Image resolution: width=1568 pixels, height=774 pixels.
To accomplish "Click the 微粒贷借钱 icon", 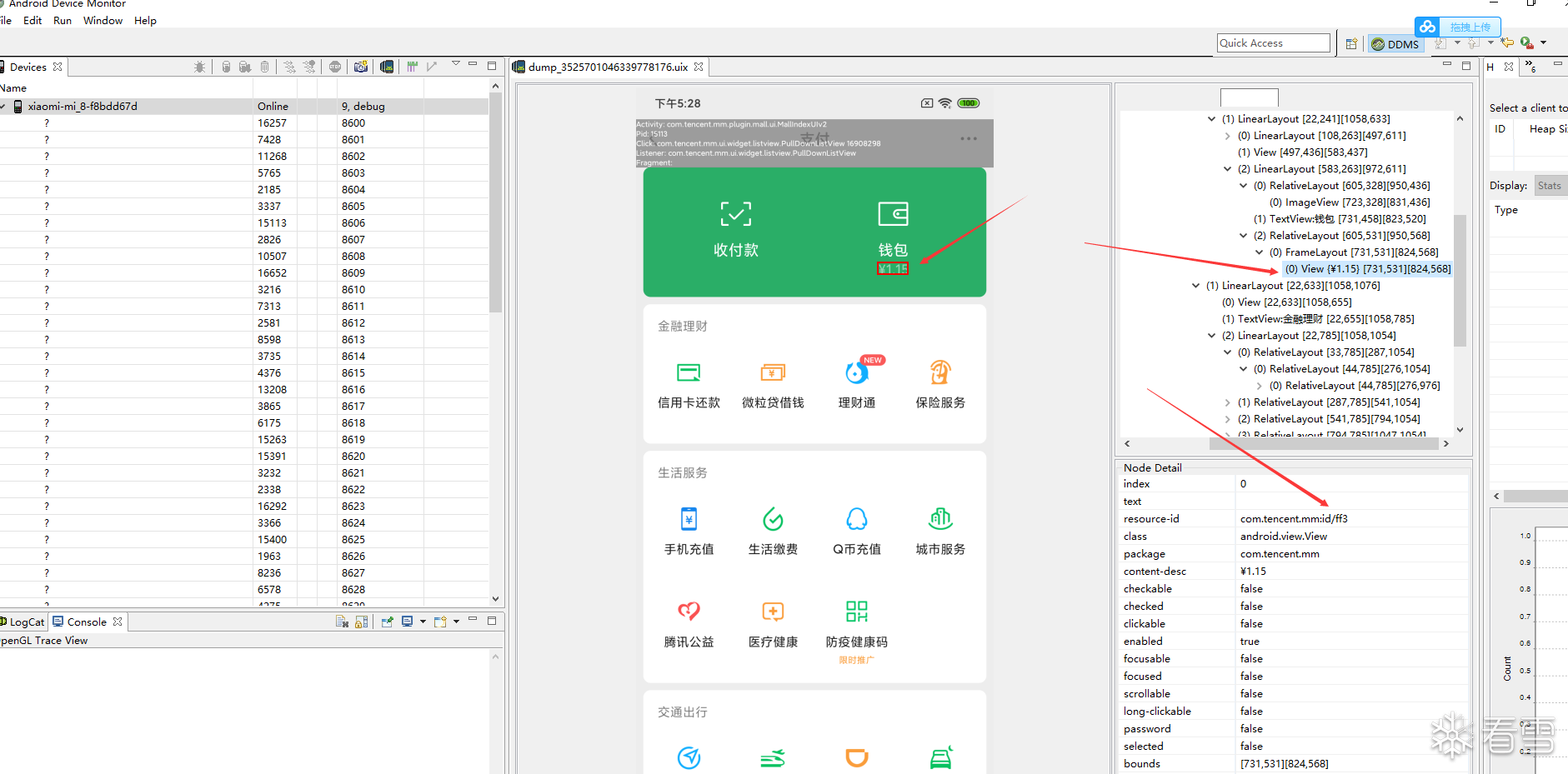I will pos(773,372).
